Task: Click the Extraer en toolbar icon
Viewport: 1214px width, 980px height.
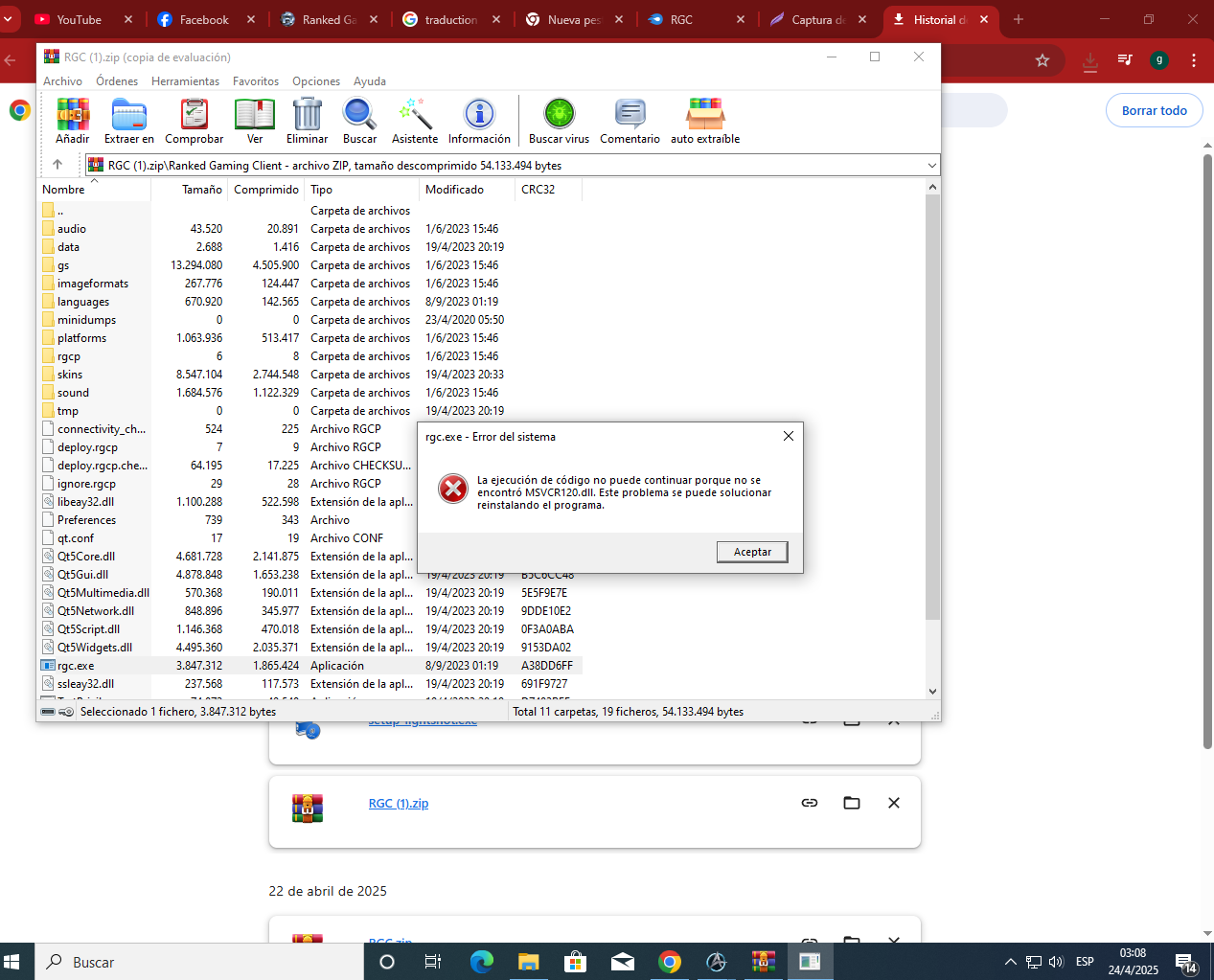Action: click(x=129, y=121)
